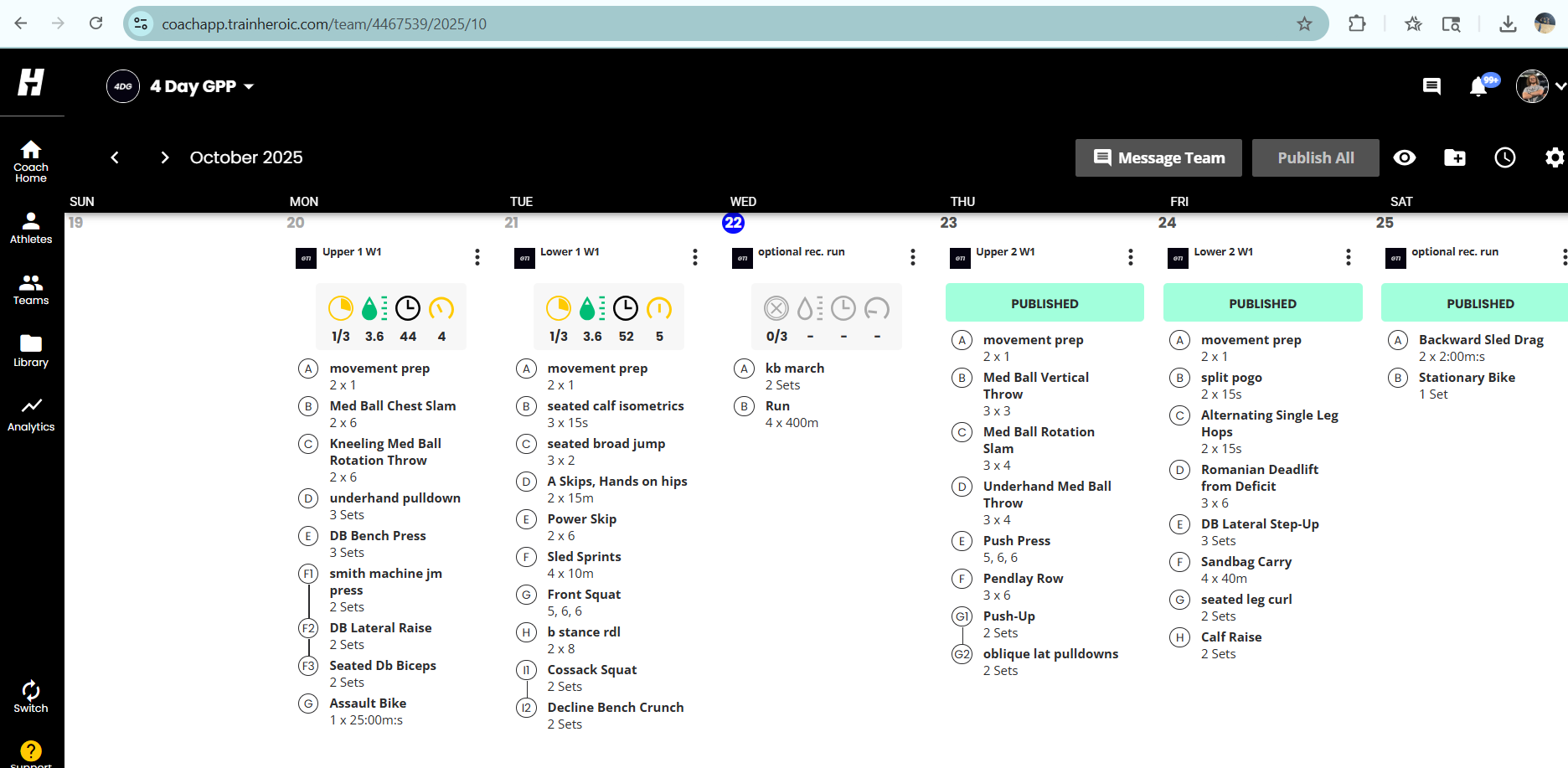Click Monday's completion pie chart icon
The width and height of the screenshot is (1568, 768).
tap(341, 308)
